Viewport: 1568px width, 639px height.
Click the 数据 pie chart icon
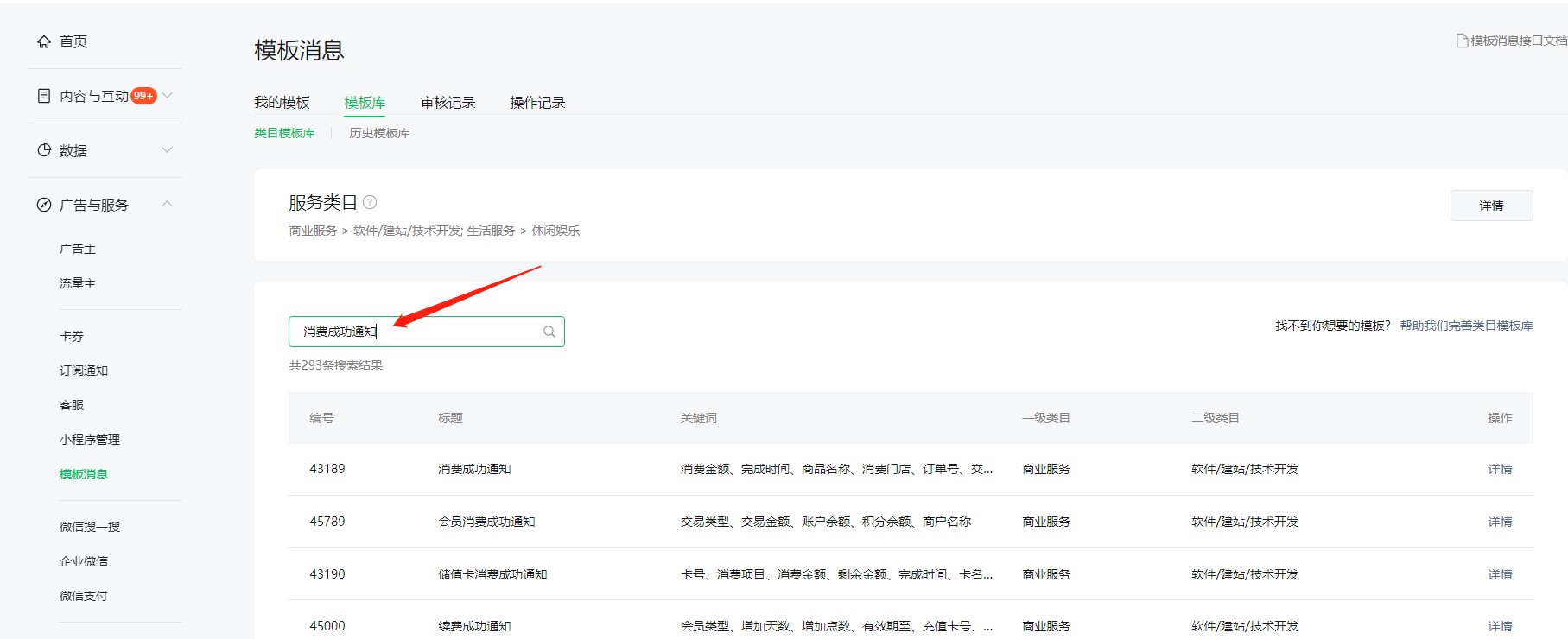[x=44, y=150]
